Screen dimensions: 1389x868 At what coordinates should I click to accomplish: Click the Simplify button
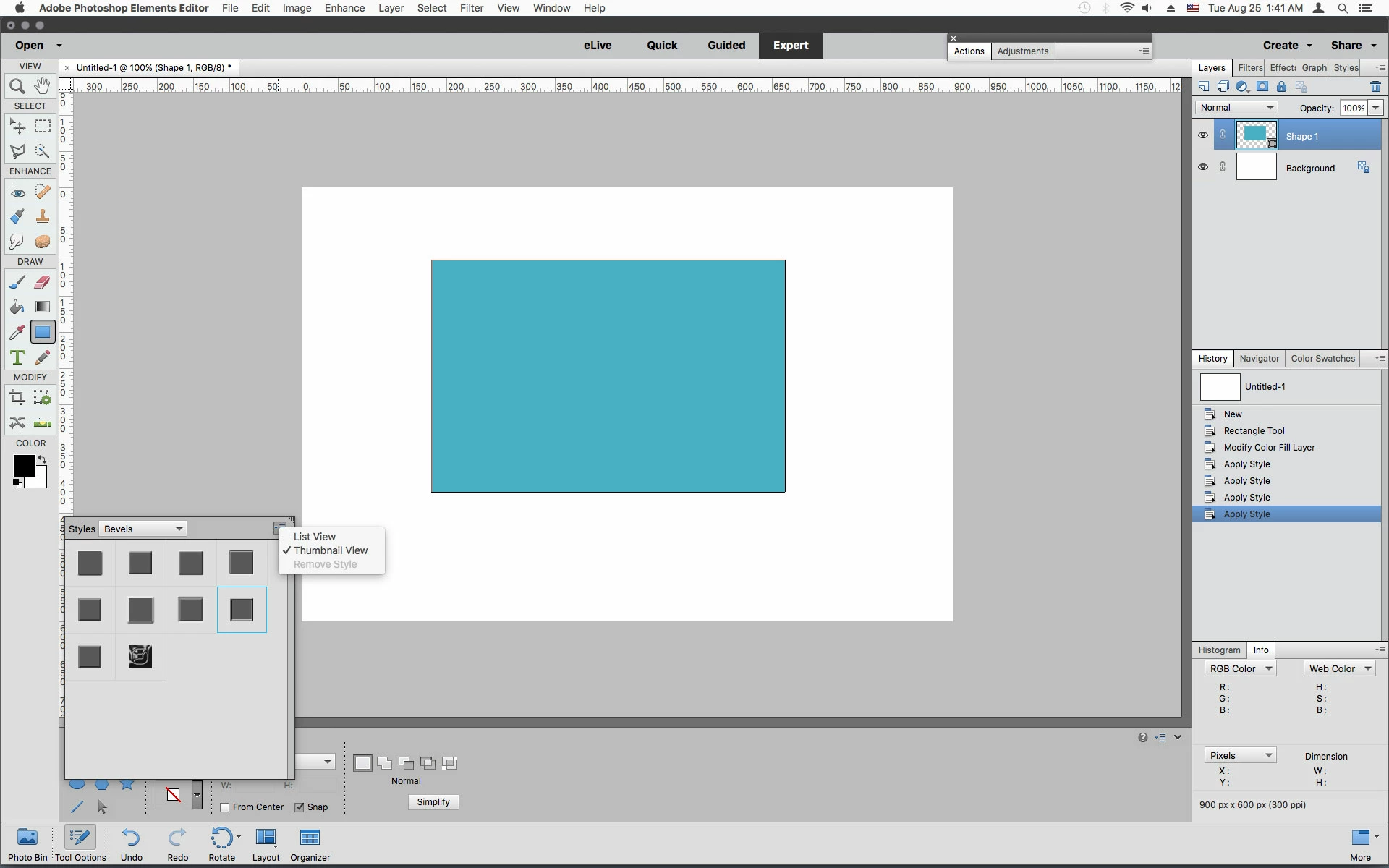[x=433, y=802]
